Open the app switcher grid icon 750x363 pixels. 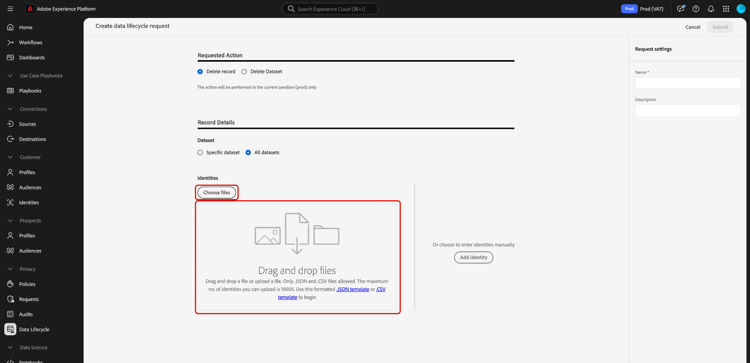726,9
